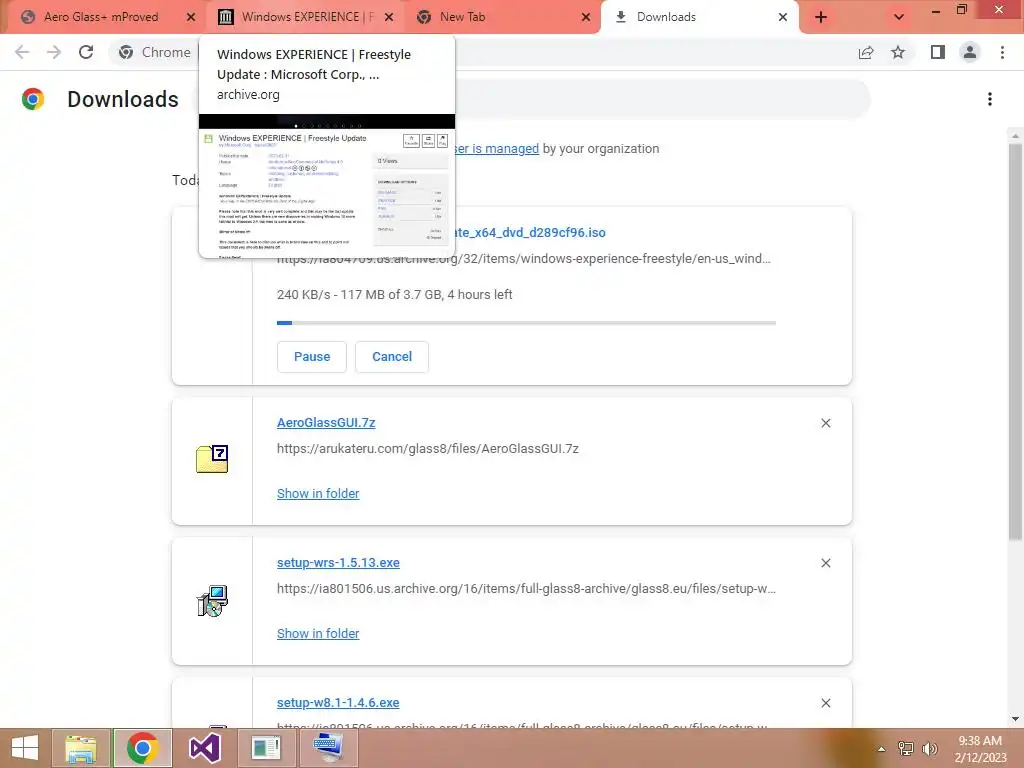
Task: Remove setup-wrs-1.5.13.exe from list
Action: [x=825, y=563]
